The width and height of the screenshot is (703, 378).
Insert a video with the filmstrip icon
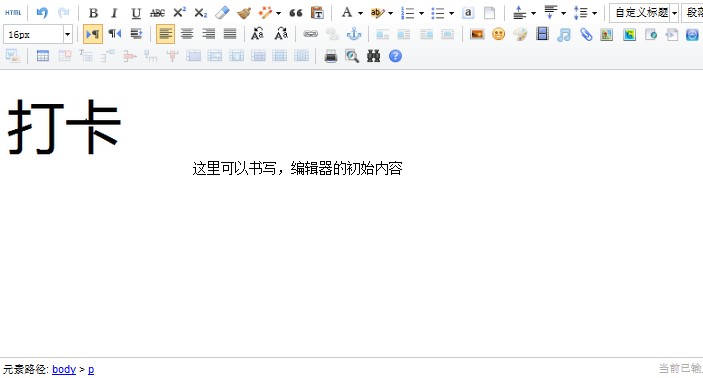tap(542, 34)
